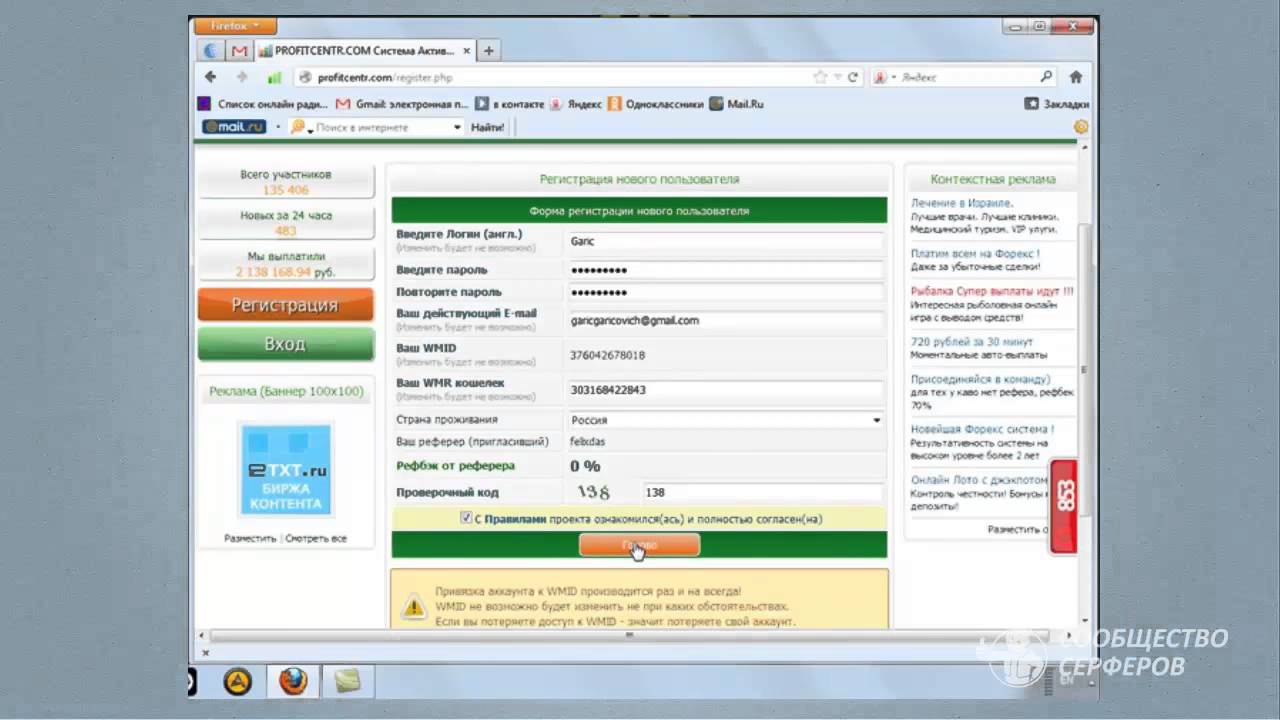Click the E-mail field with gancgancovich@gmail.com
The width and height of the screenshot is (1280, 720).
pos(726,321)
